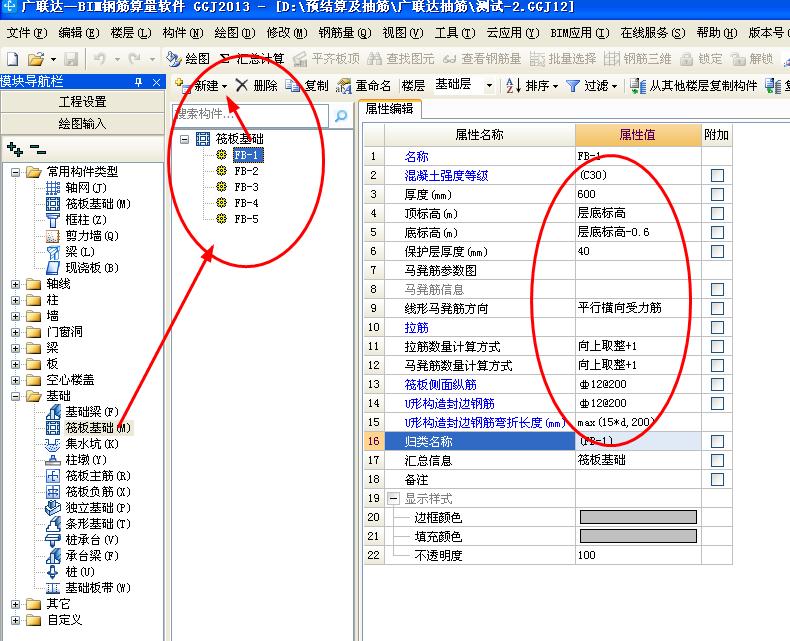Viewport: 790px width, 641px height.
Task: Click 批量选择 batch select tool
Action: pos(563,59)
